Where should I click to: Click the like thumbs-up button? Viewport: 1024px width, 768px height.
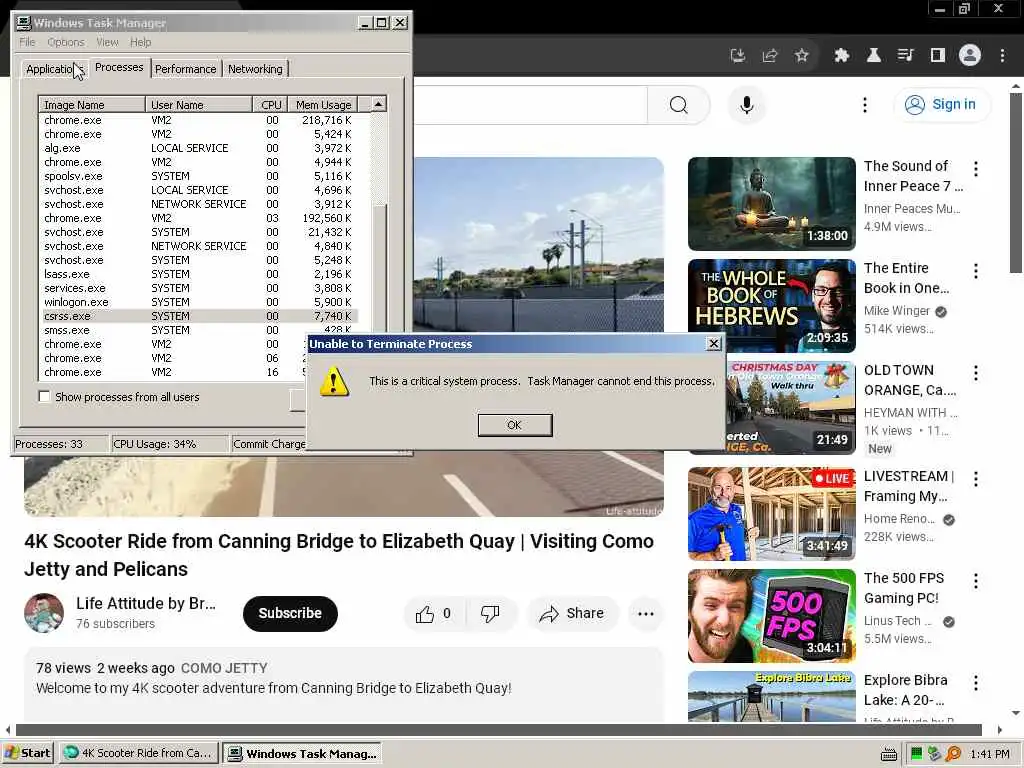coord(433,613)
